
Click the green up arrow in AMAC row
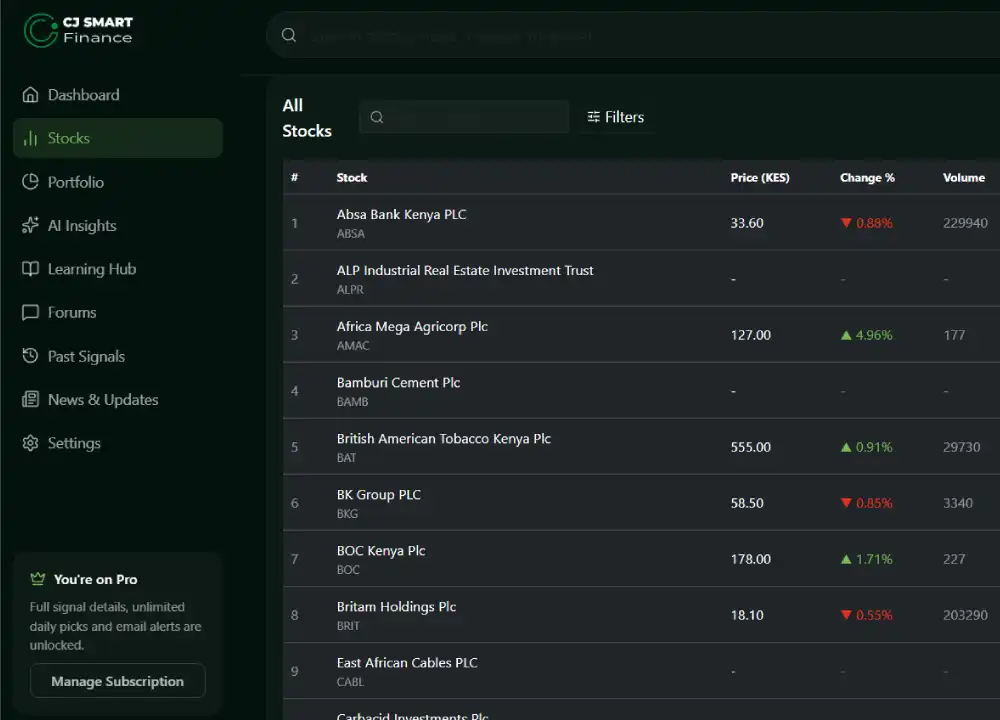(x=846, y=335)
